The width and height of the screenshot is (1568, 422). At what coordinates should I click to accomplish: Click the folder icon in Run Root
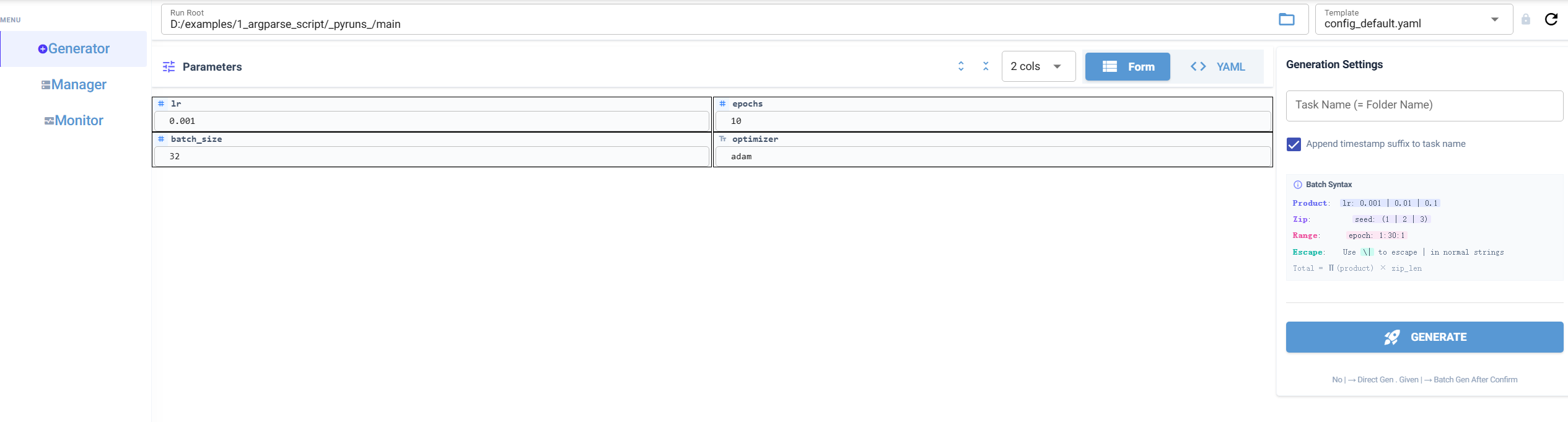(1286, 19)
